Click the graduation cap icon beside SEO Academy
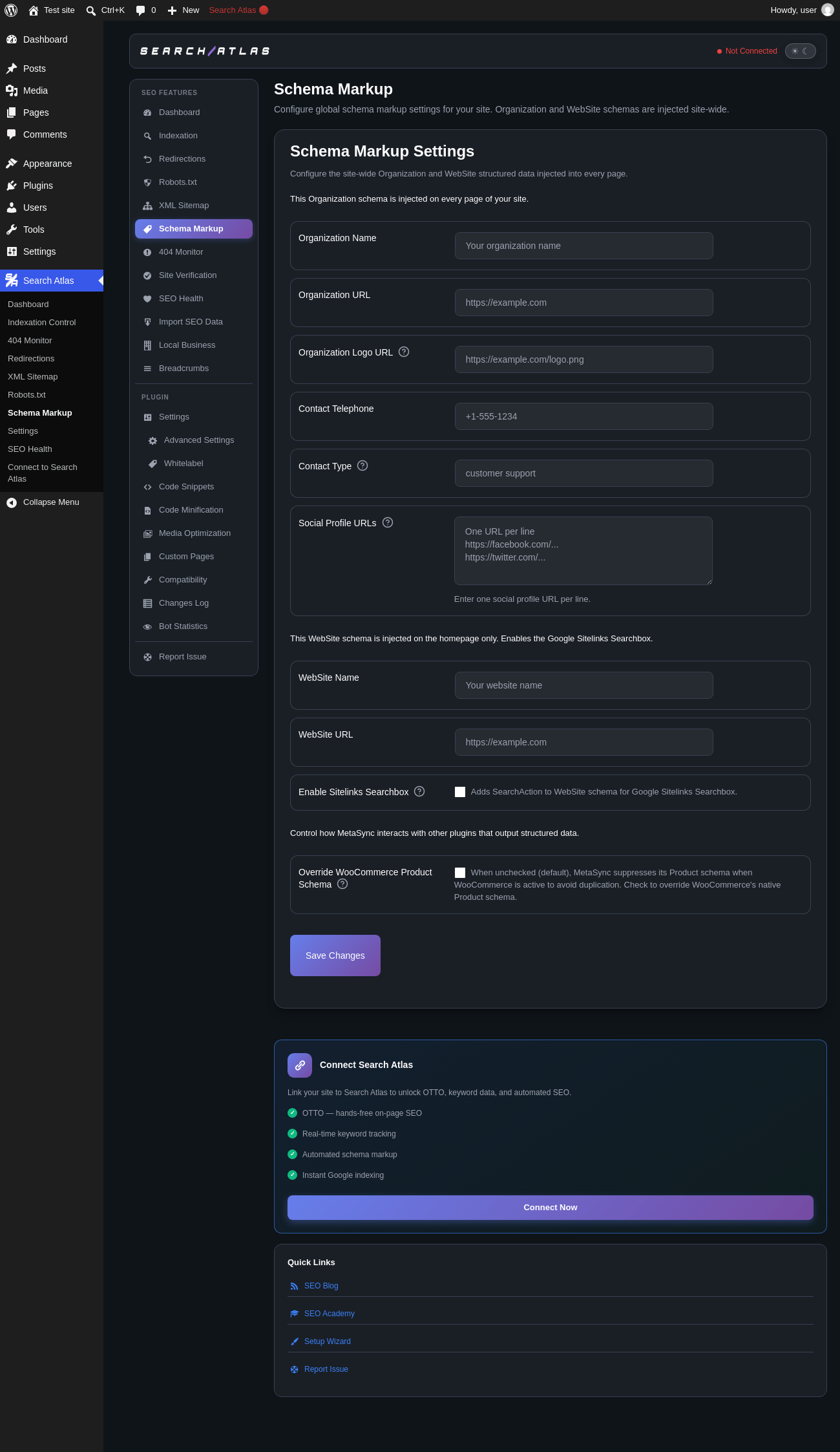The width and height of the screenshot is (840, 1452). [x=295, y=1314]
